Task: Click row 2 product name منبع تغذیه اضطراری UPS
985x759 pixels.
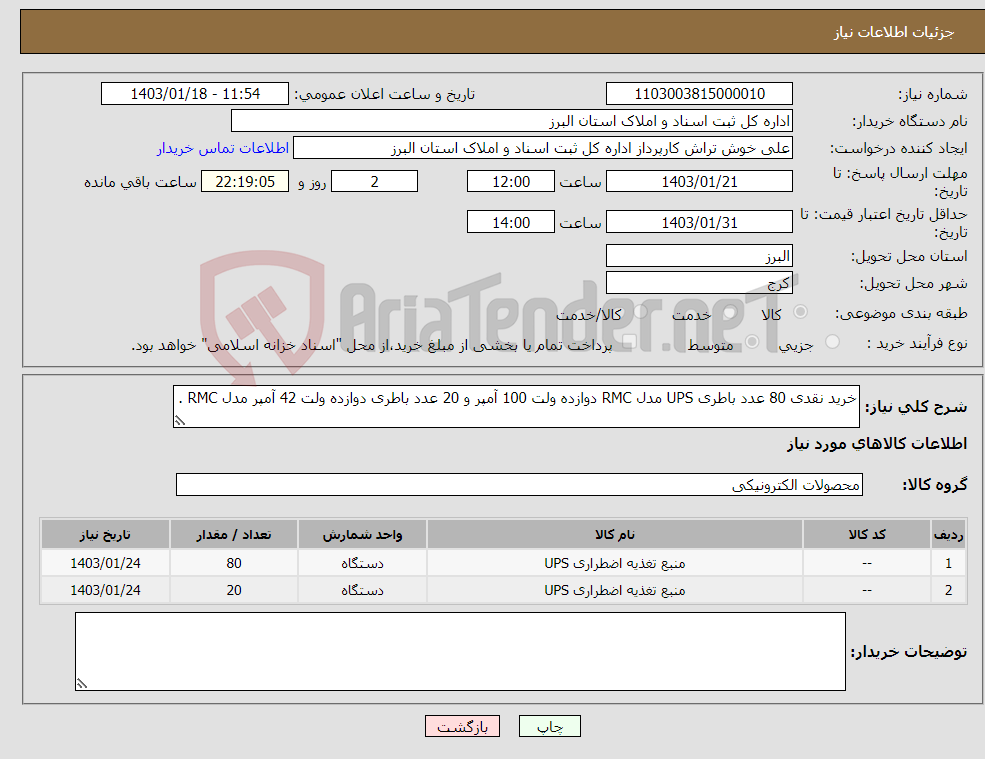Action: (x=615, y=590)
